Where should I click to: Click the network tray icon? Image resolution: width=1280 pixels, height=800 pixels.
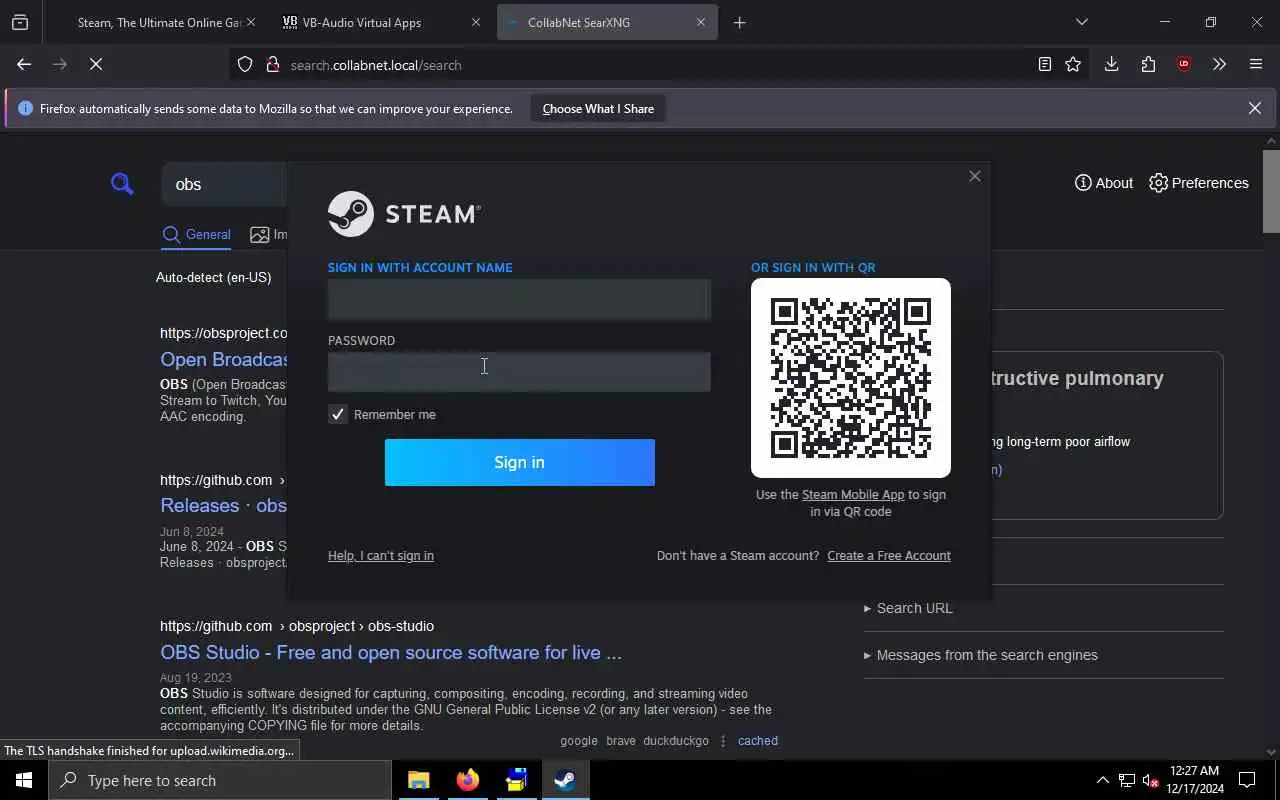pyautogui.click(x=1126, y=780)
